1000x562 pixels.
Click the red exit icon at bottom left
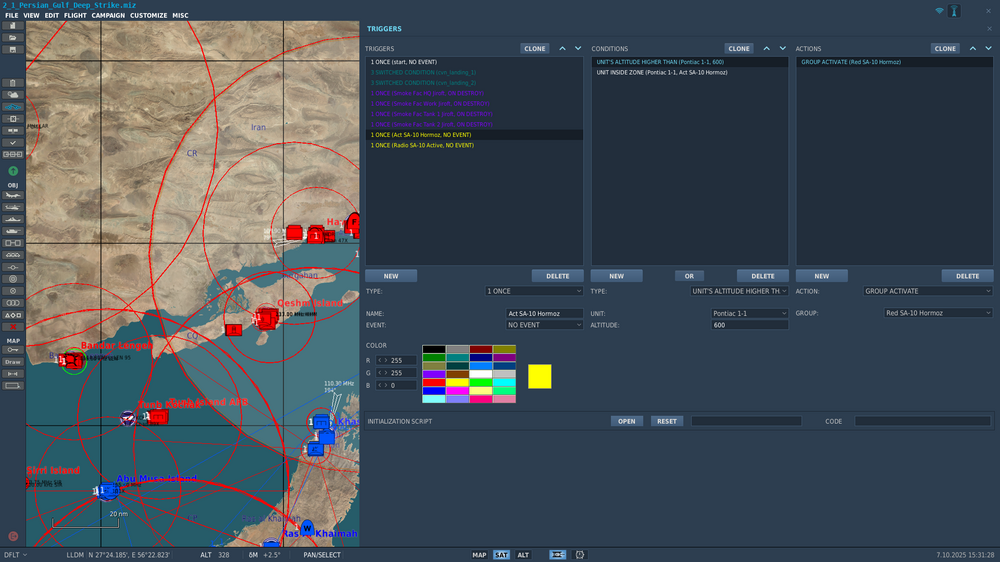pyautogui.click(x=13, y=536)
